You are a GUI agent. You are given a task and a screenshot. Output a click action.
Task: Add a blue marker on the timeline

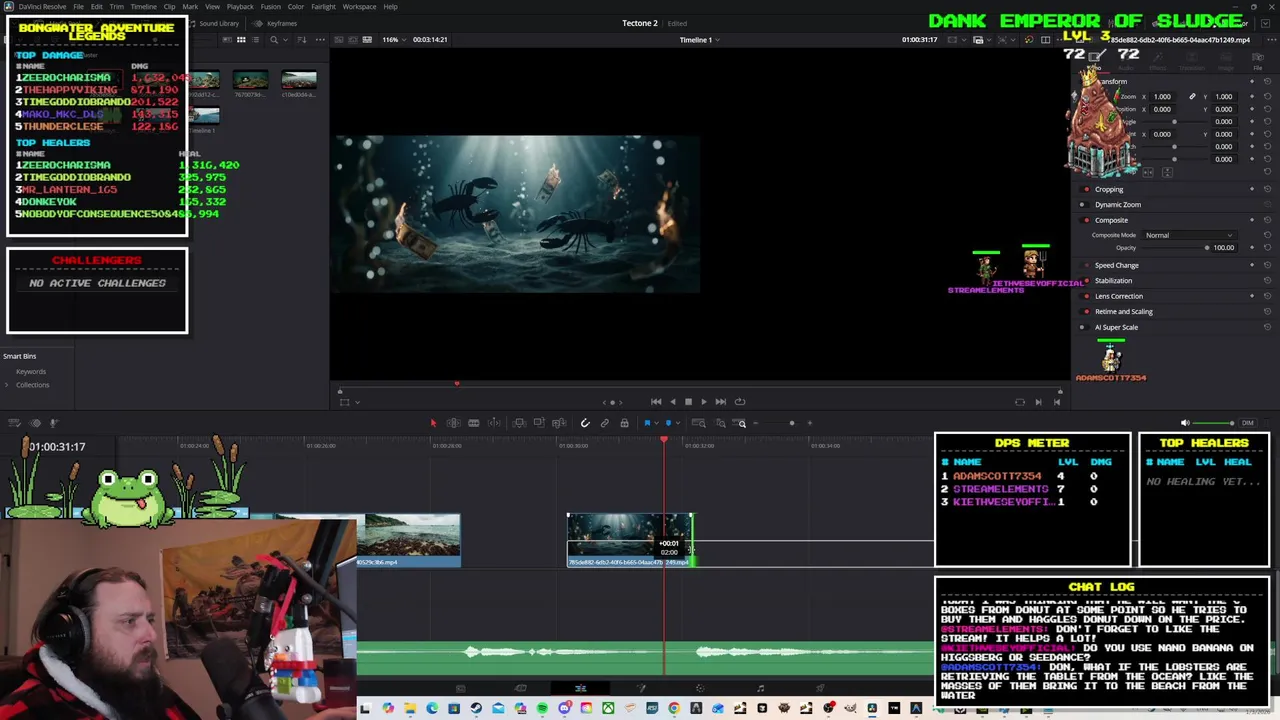click(668, 423)
